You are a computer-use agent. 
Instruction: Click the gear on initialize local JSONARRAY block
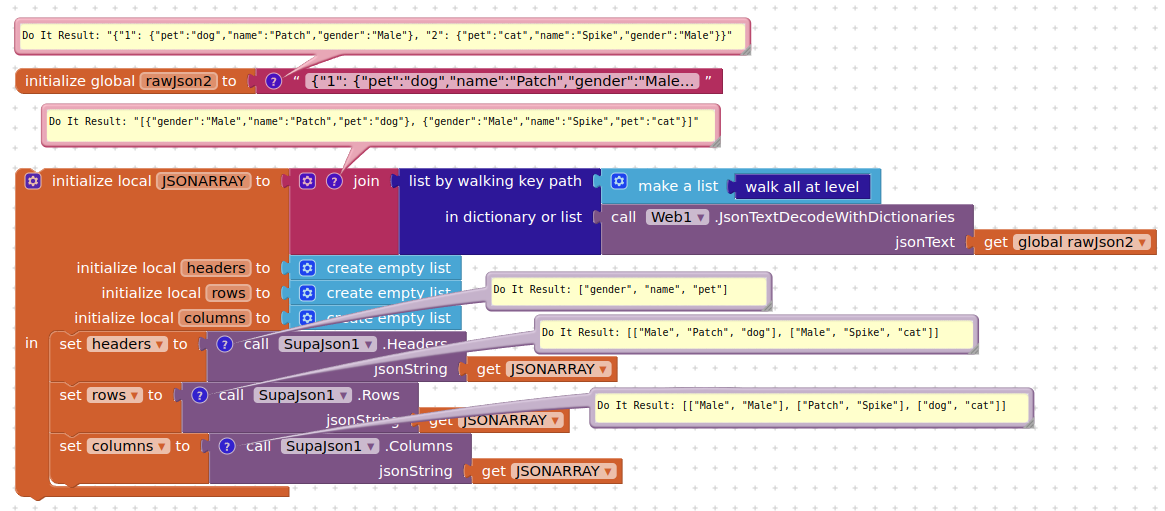pos(33,181)
